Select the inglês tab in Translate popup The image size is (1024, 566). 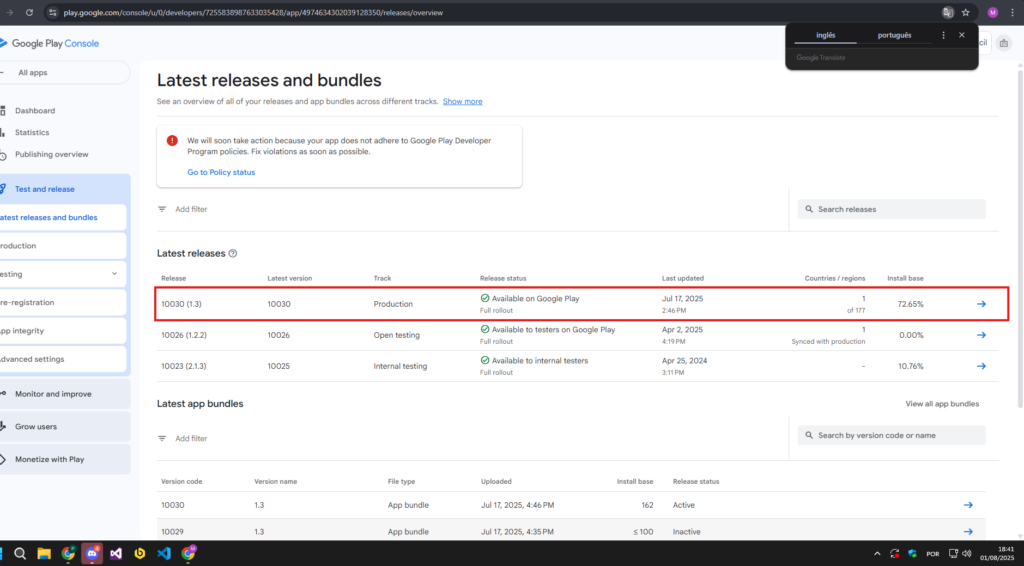click(825, 35)
